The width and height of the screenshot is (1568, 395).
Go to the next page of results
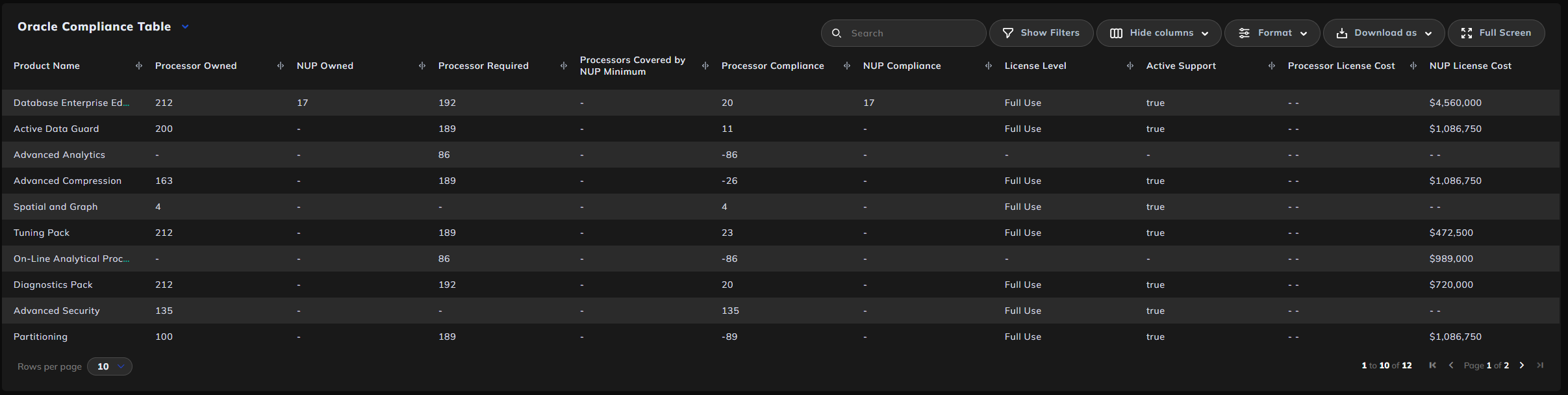[1521, 365]
